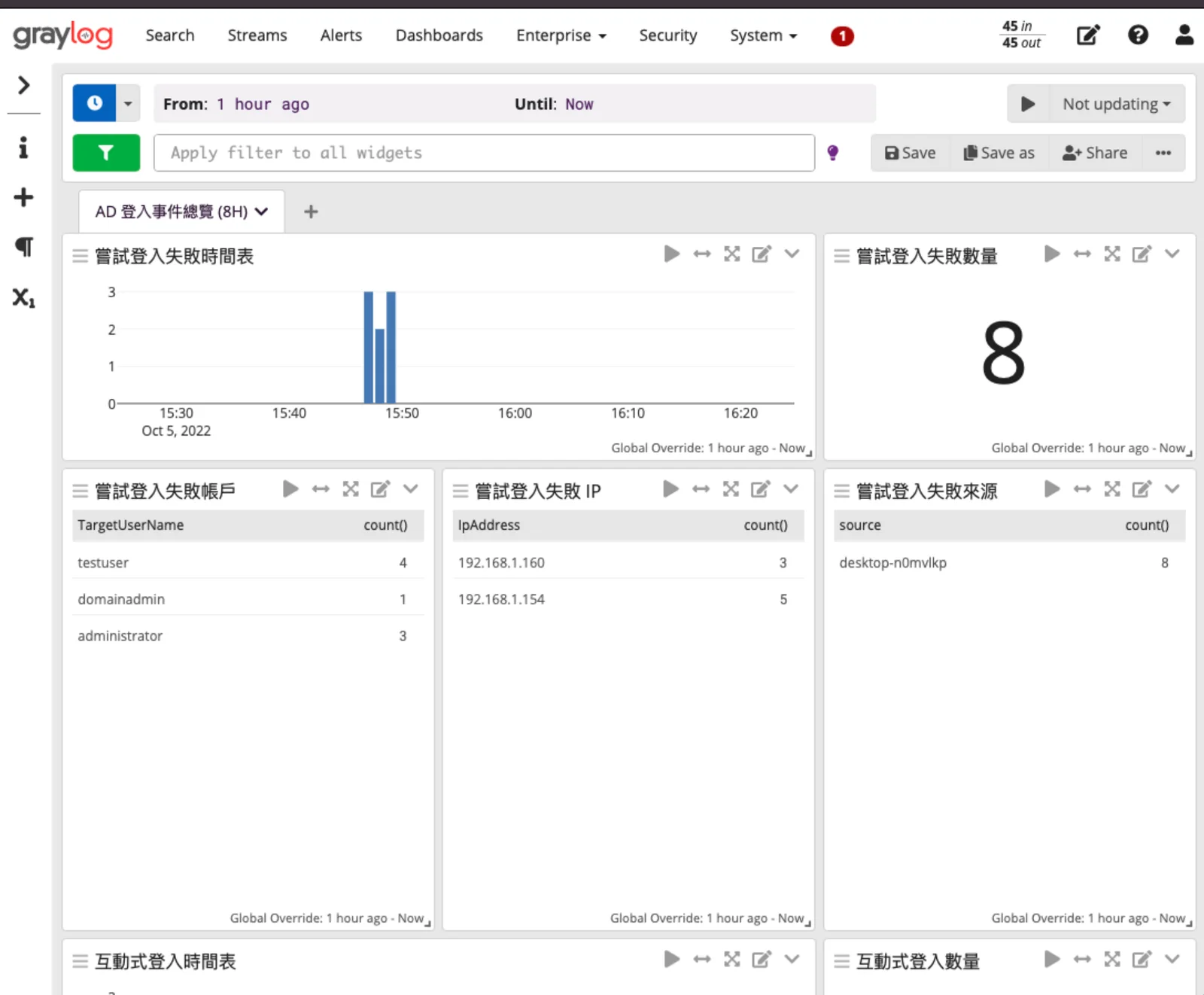
Task: Focus 嘗試登入失敗時間表 widget fullscreen icon
Action: click(732, 254)
